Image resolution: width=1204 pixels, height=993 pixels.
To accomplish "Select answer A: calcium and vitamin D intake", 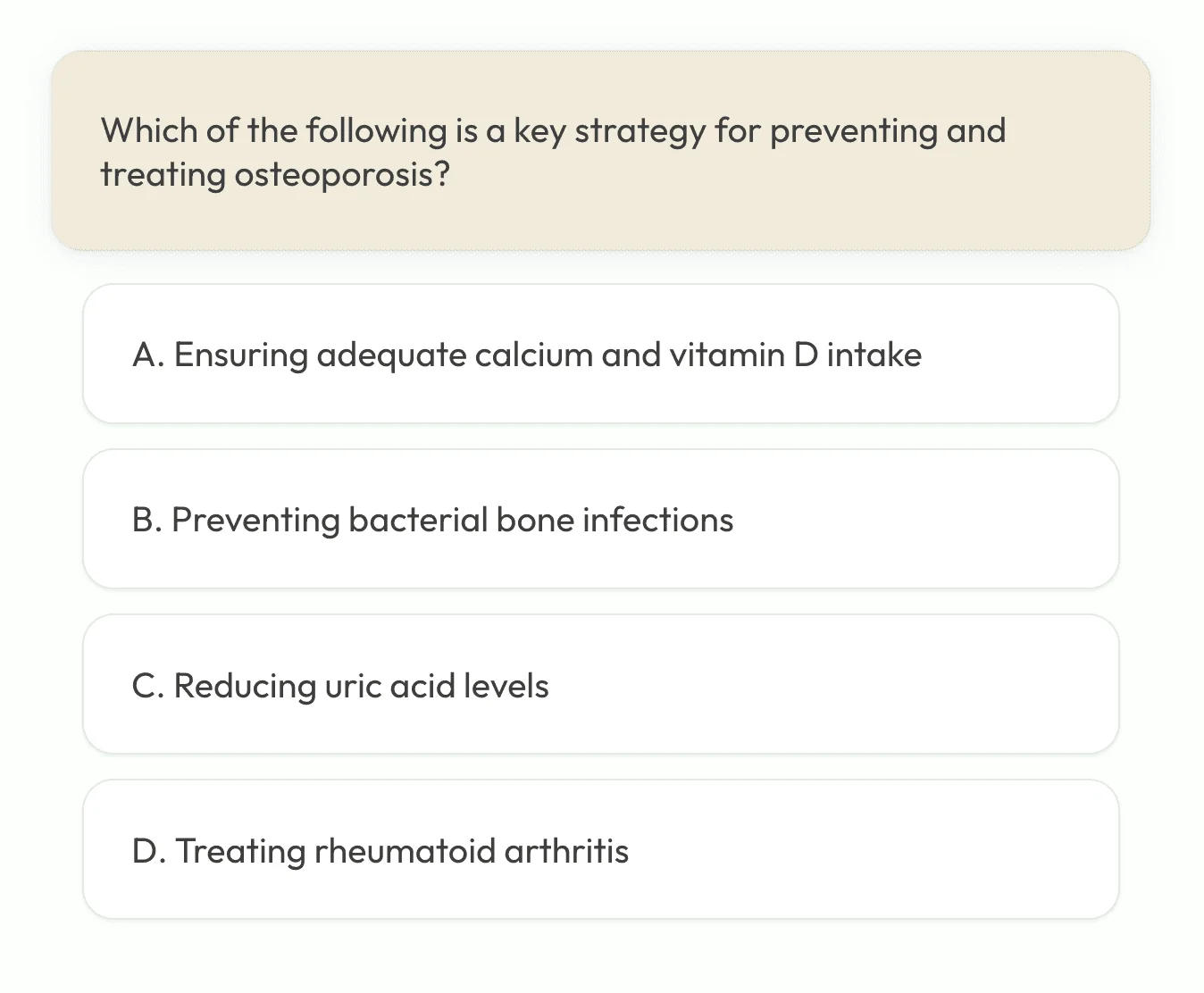I will coord(600,354).
